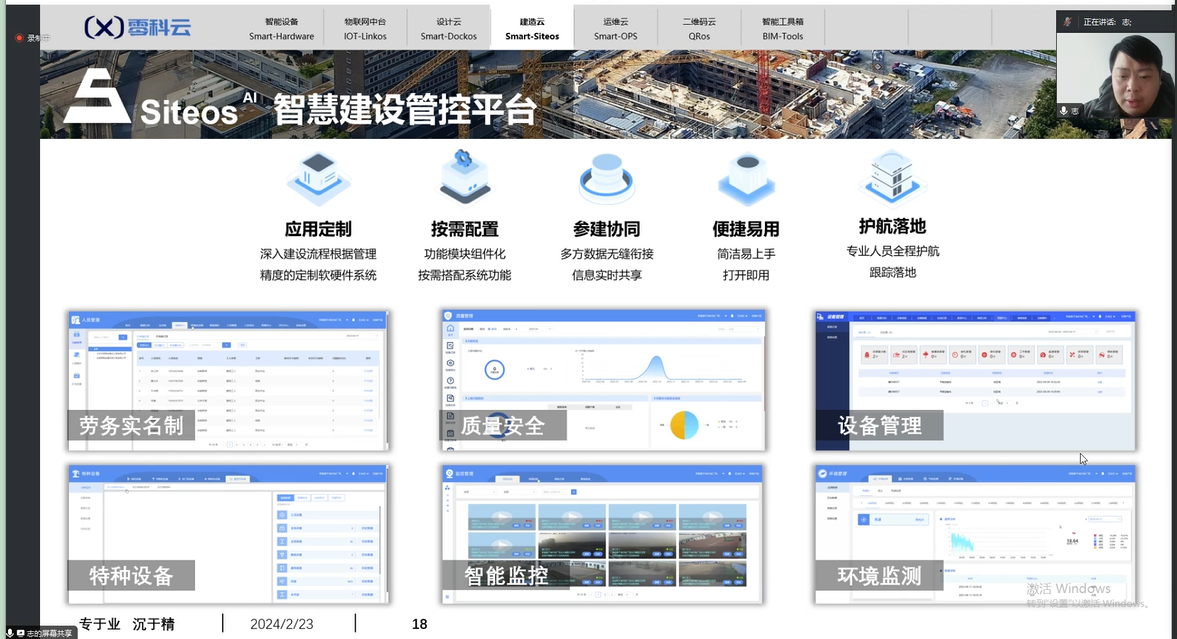Click the page number 18

(420, 624)
